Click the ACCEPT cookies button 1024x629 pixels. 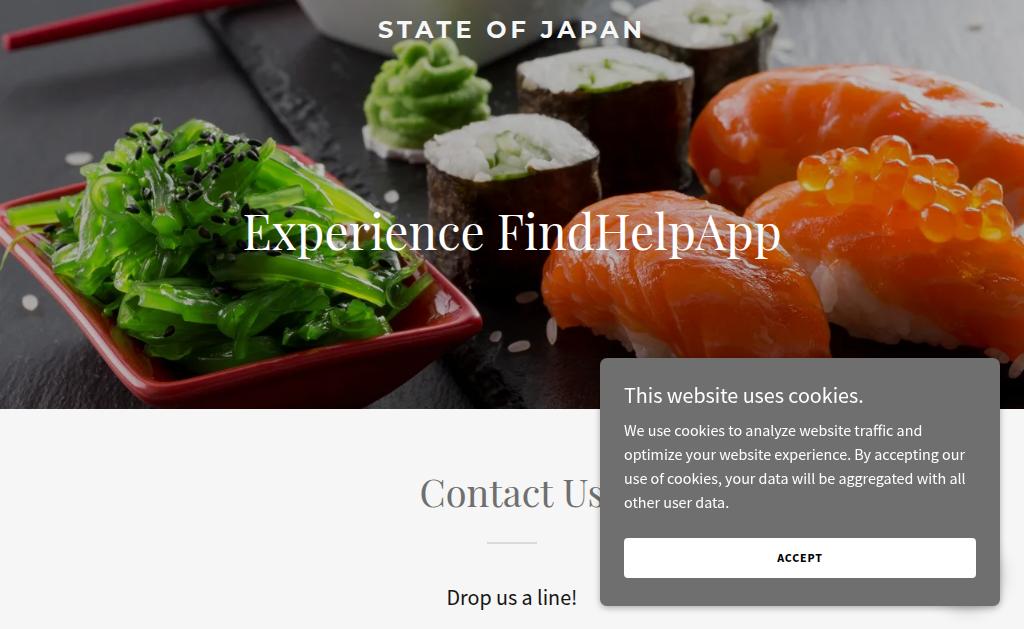tap(799, 558)
